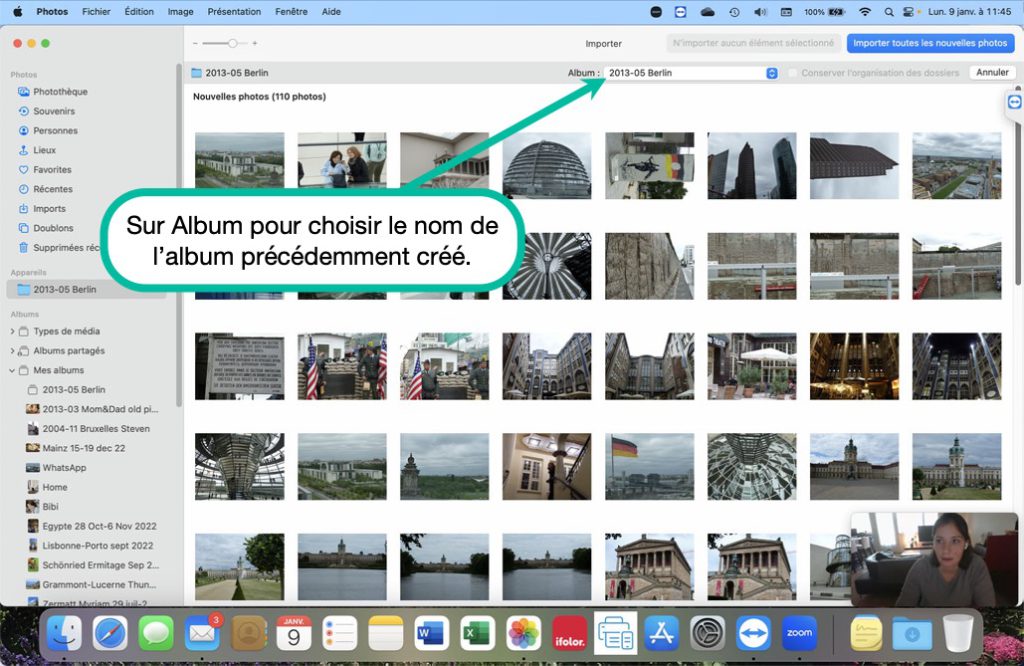Viewport: 1024px width, 666px height.
Task: Expand Albums partagés in the sidebar
Action: click(x=12, y=351)
